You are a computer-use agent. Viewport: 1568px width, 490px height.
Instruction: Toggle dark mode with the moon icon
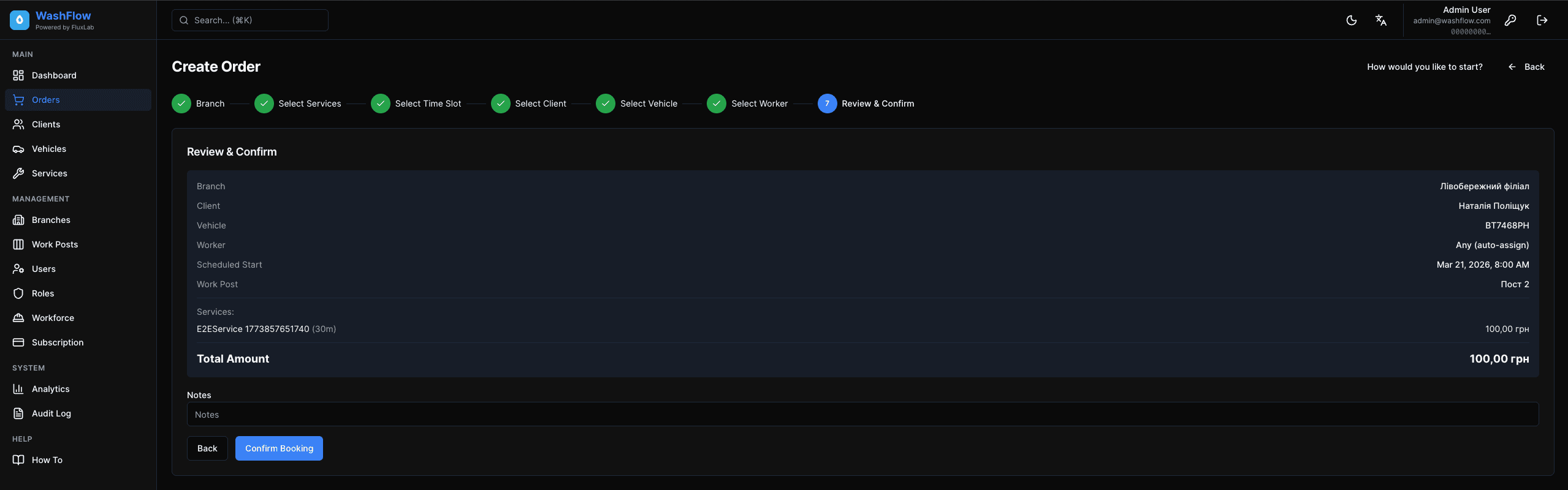[1351, 20]
